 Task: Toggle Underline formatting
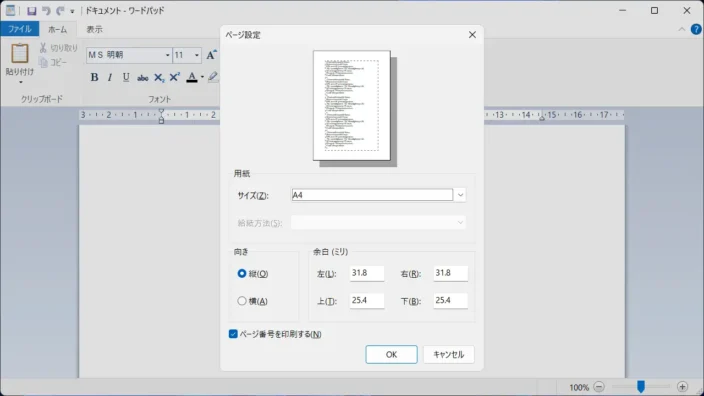pyautogui.click(x=126, y=77)
